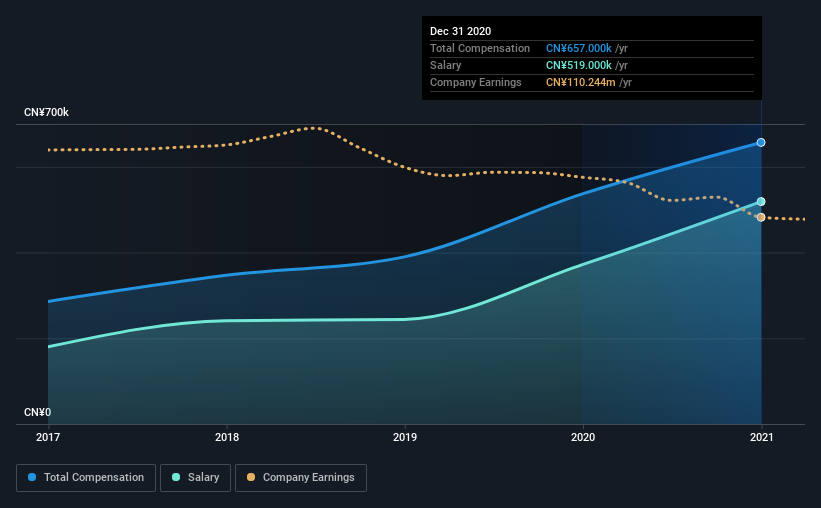821x508 pixels.
Task: Click the blue Total Compensation legend dot
Action: [x=32, y=477]
